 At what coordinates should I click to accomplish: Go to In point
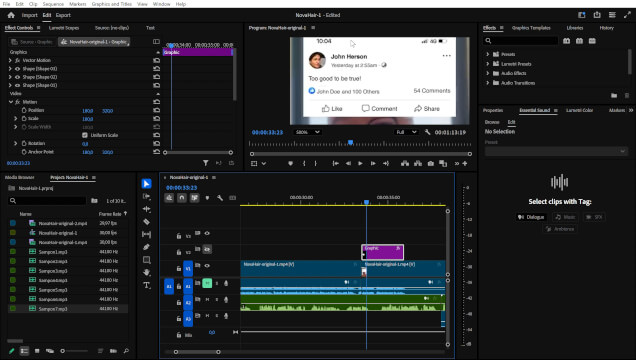click(x=335, y=163)
